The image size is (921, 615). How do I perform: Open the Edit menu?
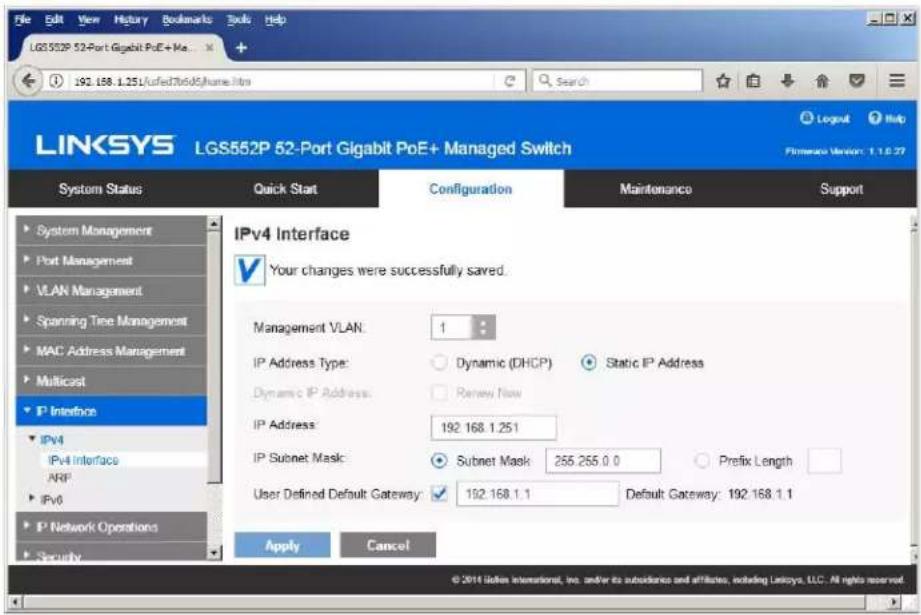click(54, 19)
